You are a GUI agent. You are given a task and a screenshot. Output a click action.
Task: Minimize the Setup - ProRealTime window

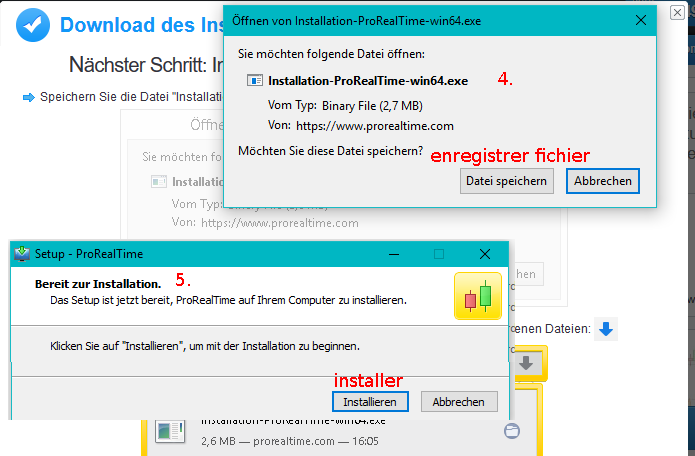click(x=394, y=254)
